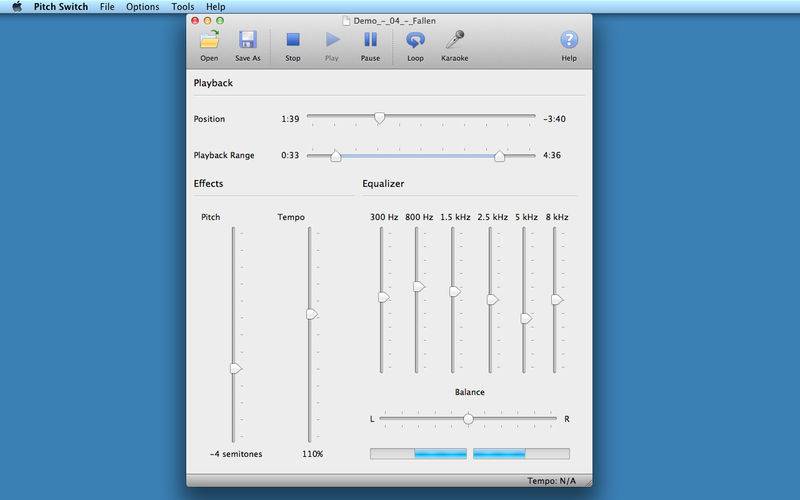Image resolution: width=800 pixels, height=500 pixels.
Task: Click the Save As floppy disk icon
Action: (x=247, y=40)
